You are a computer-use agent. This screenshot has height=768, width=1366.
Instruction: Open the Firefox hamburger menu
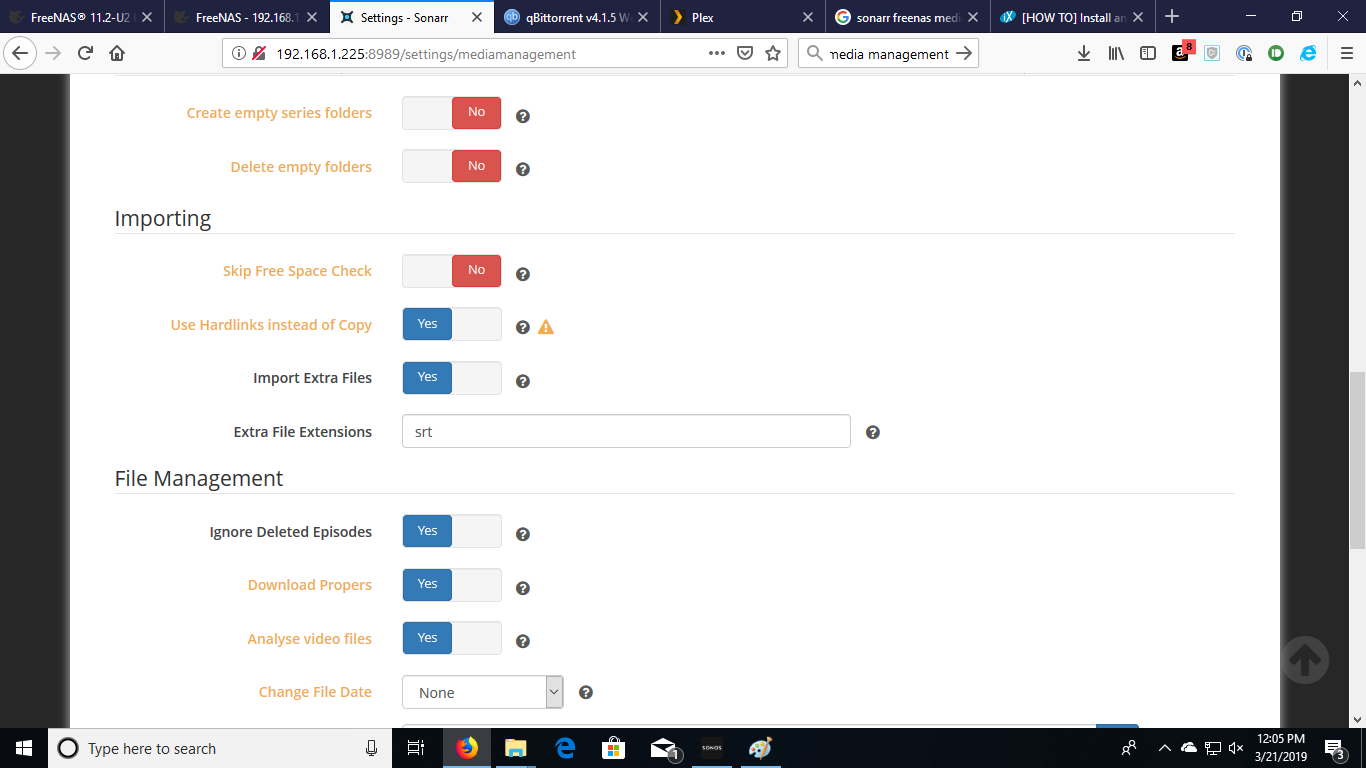(1346, 54)
